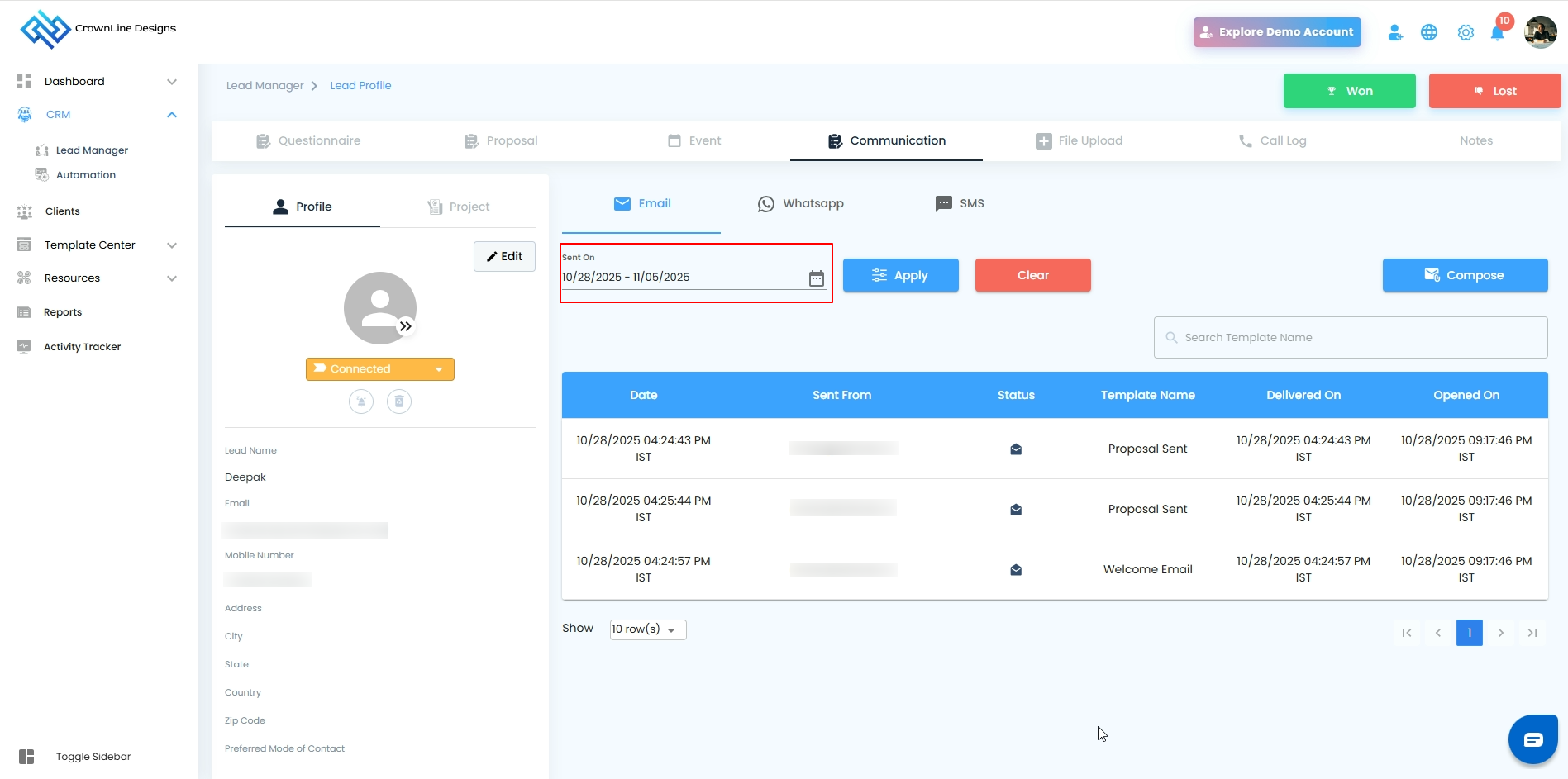Open the Whatsapp communication tab
Image resolution: width=1568 pixels, height=779 pixels.
801,204
